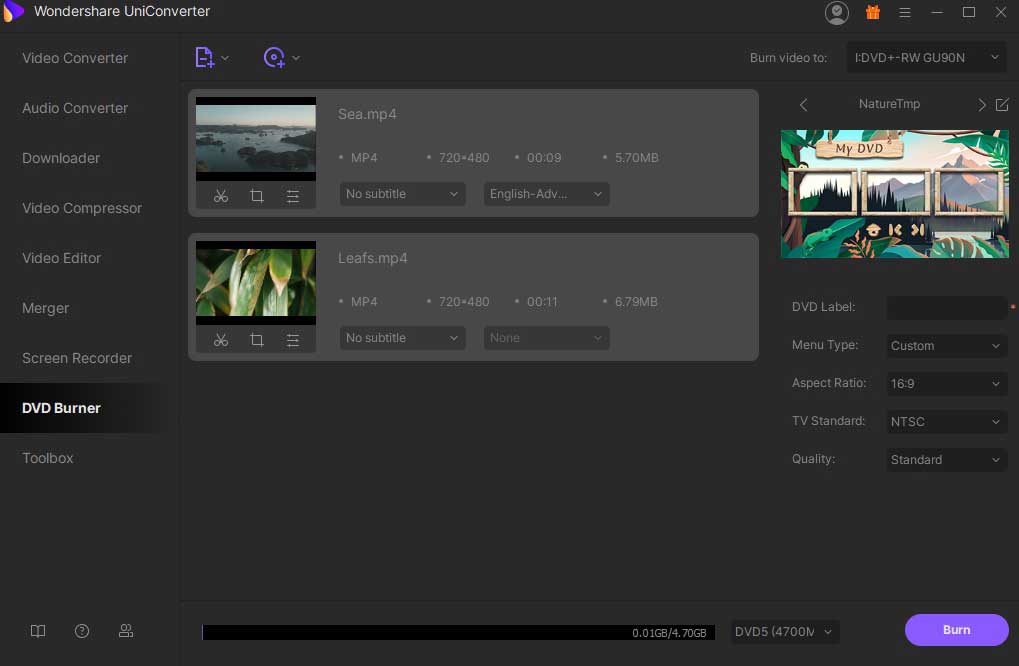Open the help question mark icon
Viewport: 1019px width, 666px height.
82,631
